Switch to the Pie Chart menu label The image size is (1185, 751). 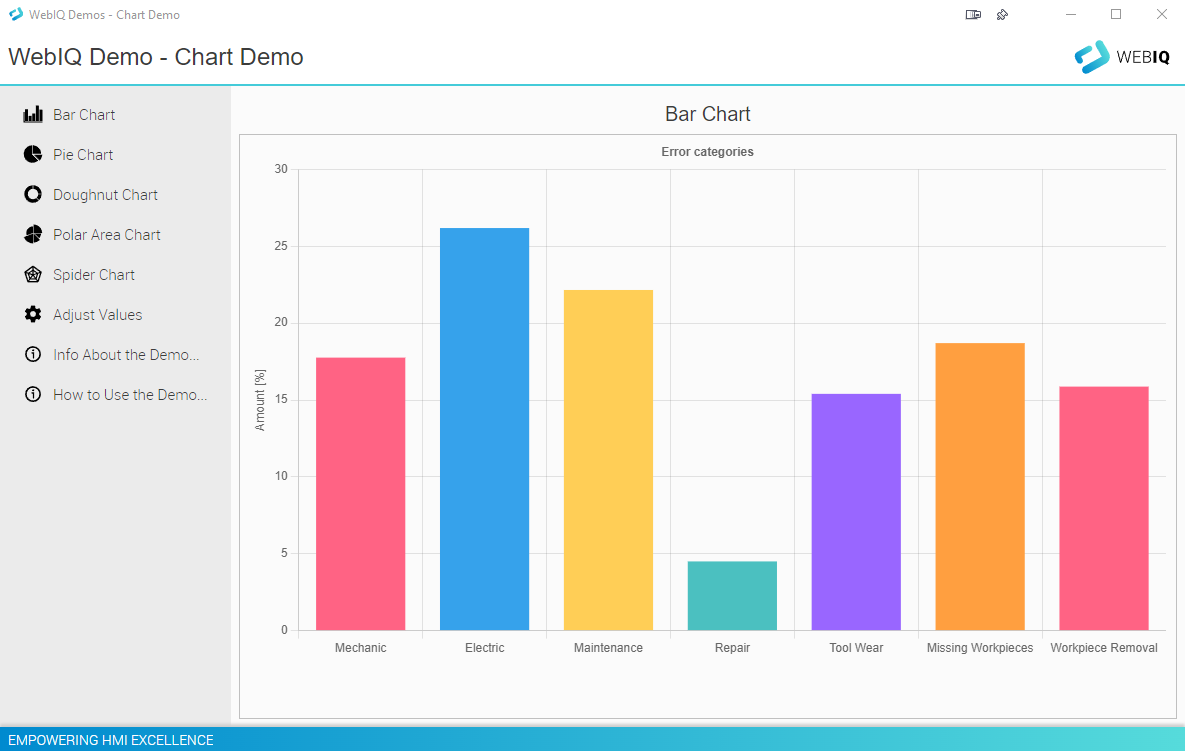click(83, 155)
